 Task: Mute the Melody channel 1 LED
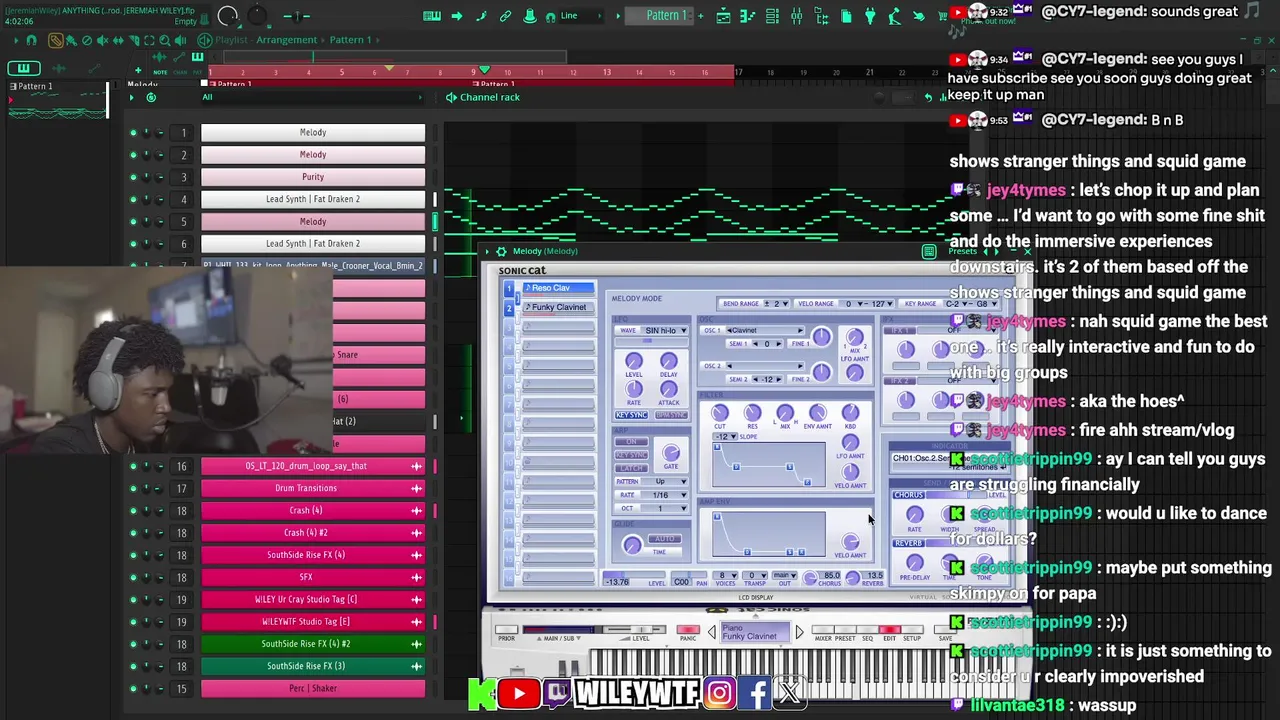133,132
